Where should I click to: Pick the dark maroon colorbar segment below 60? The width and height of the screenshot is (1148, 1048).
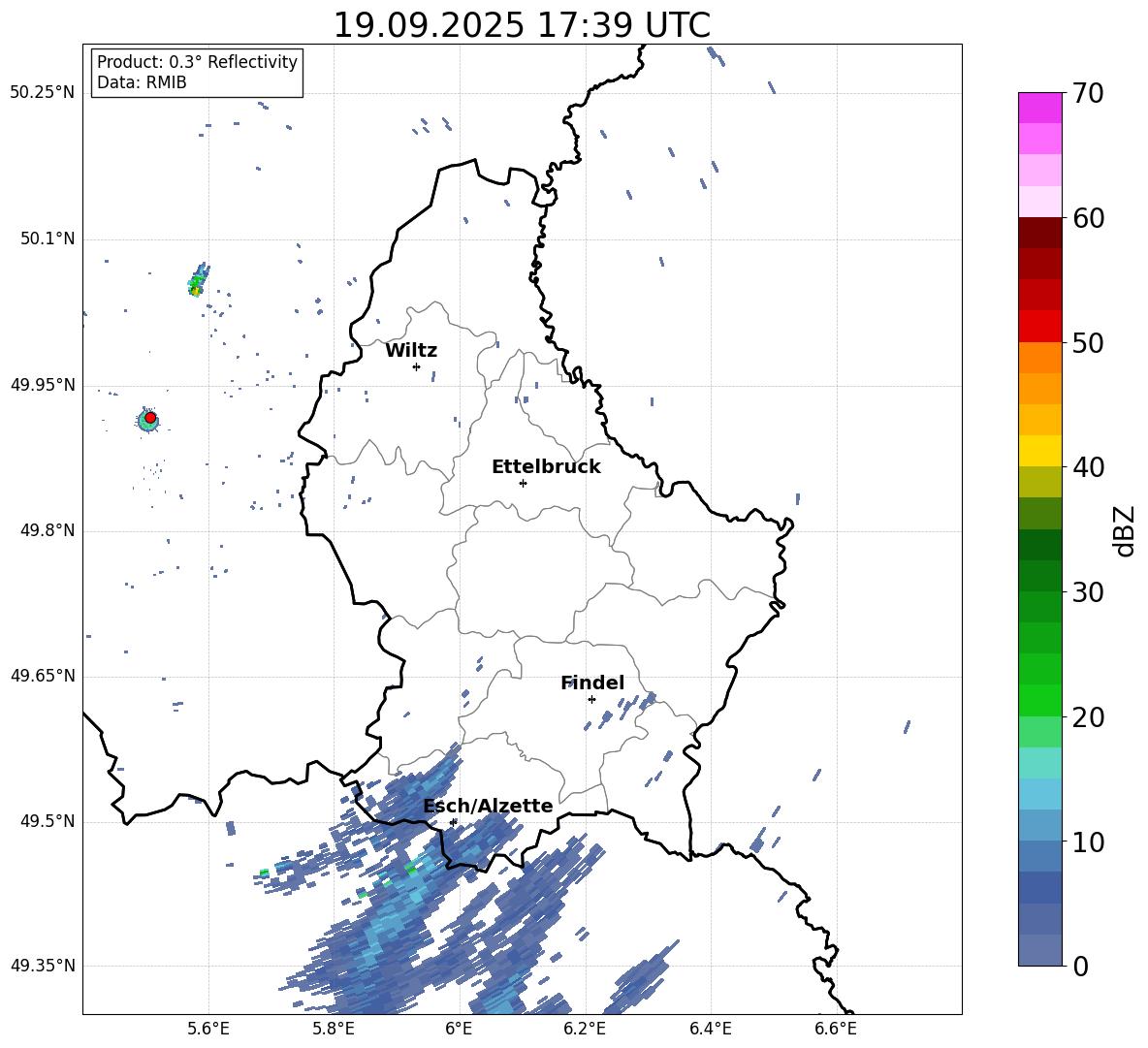point(1040,233)
